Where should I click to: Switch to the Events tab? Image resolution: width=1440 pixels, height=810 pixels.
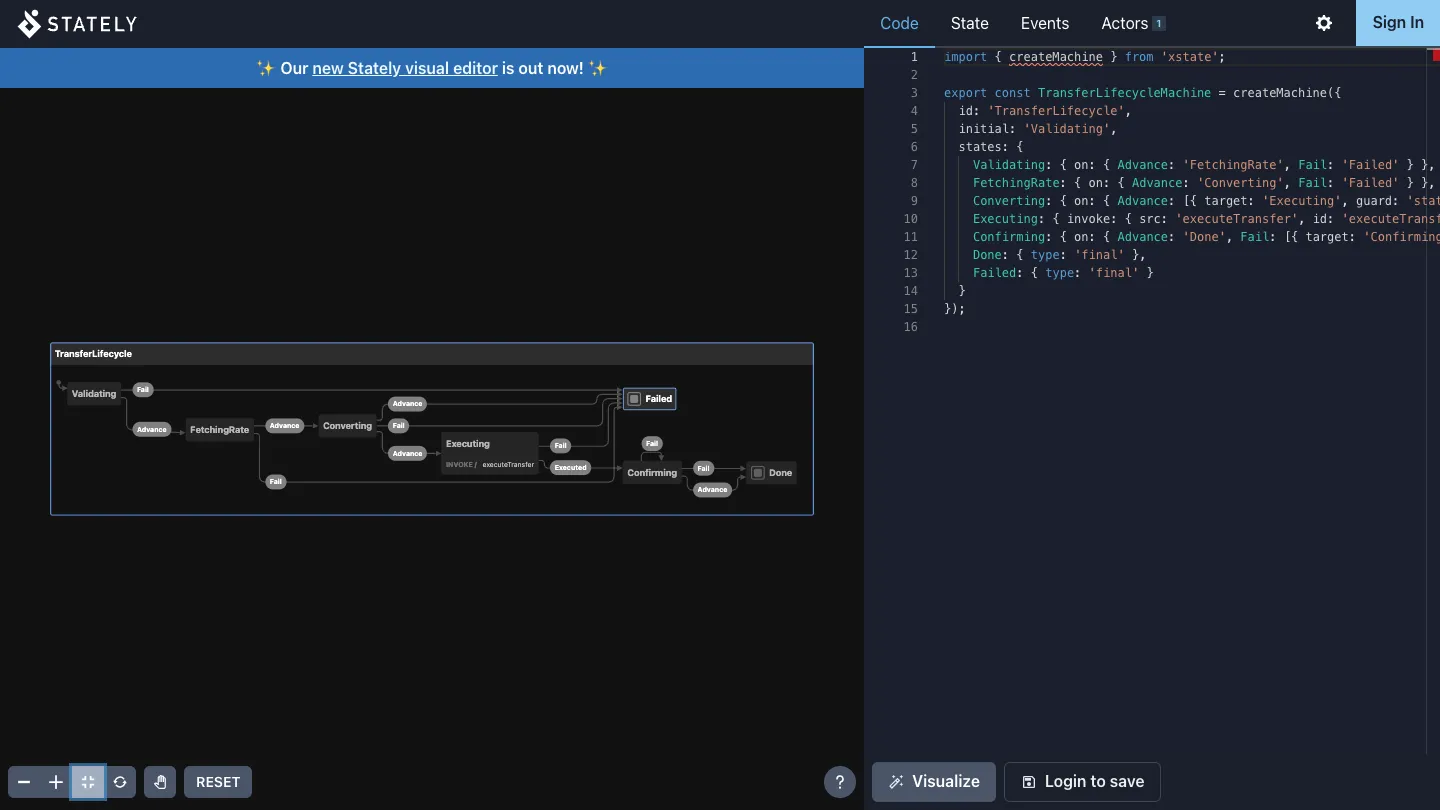pyautogui.click(x=1045, y=23)
